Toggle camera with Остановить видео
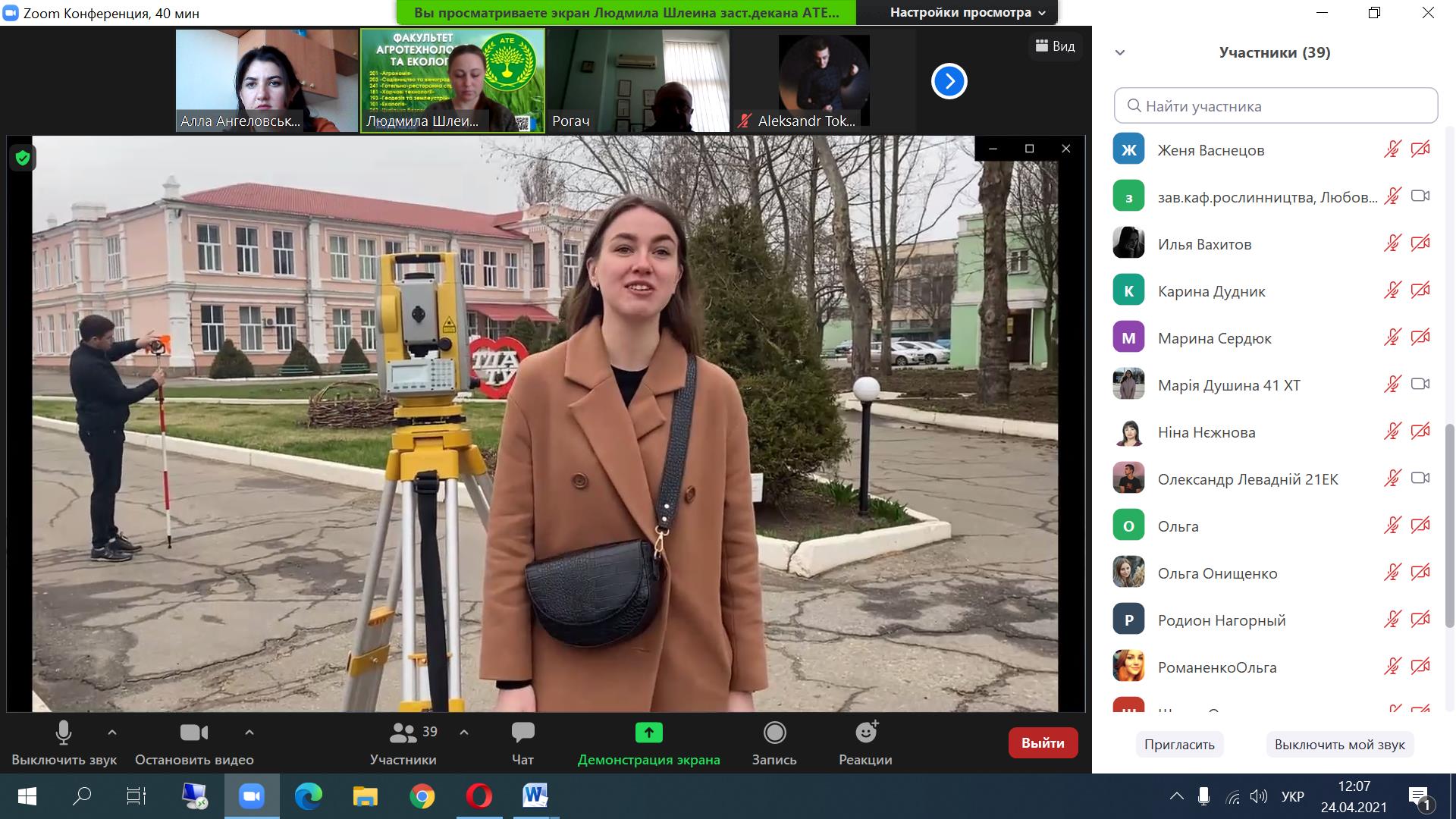 coord(194,733)
